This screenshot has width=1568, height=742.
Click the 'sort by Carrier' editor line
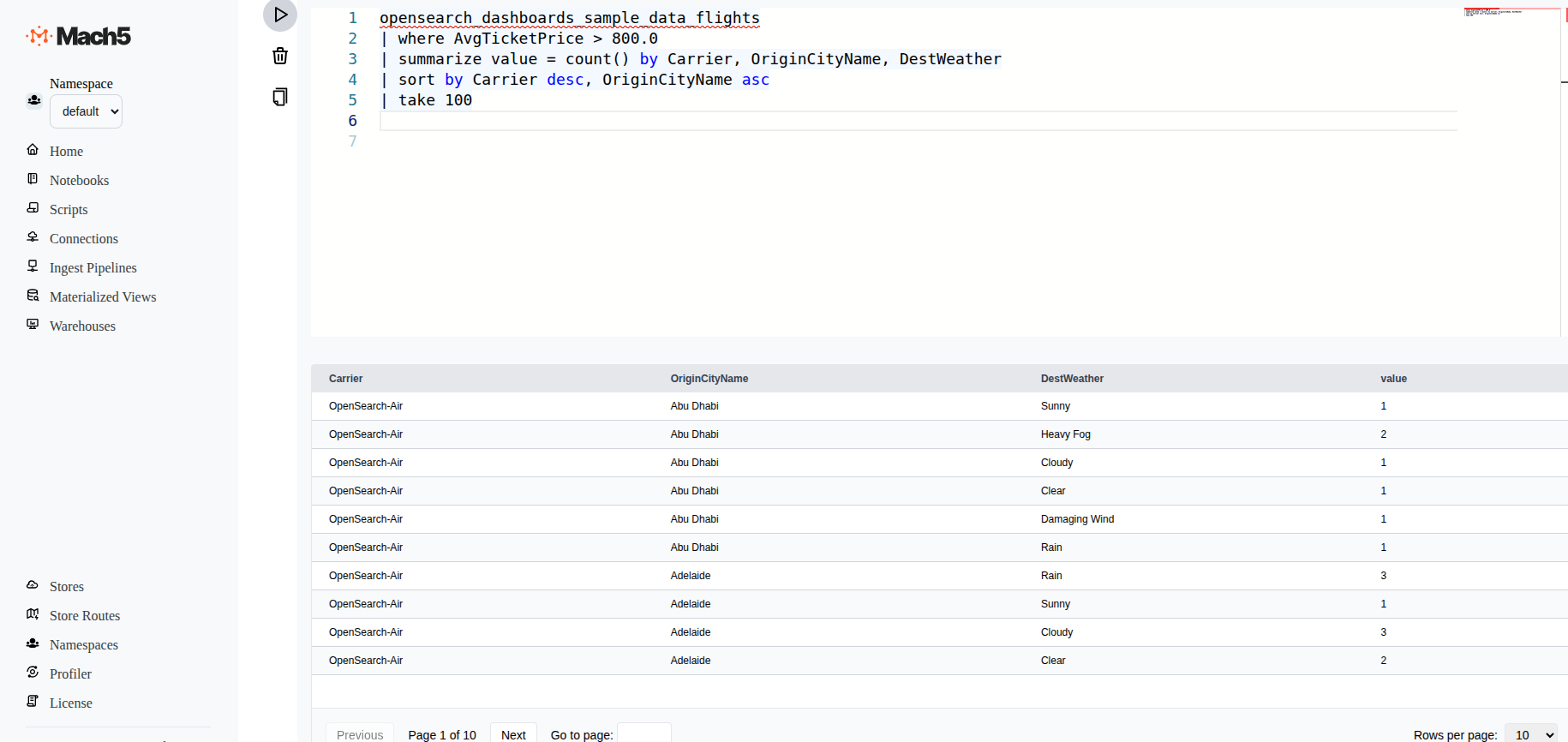pos(575,80)
